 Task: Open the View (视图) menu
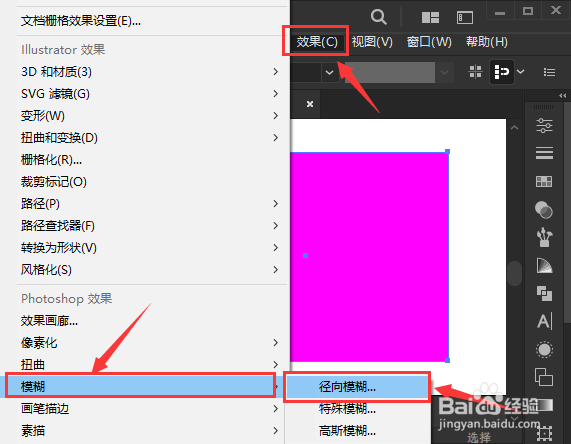click(x=372, y=42)
